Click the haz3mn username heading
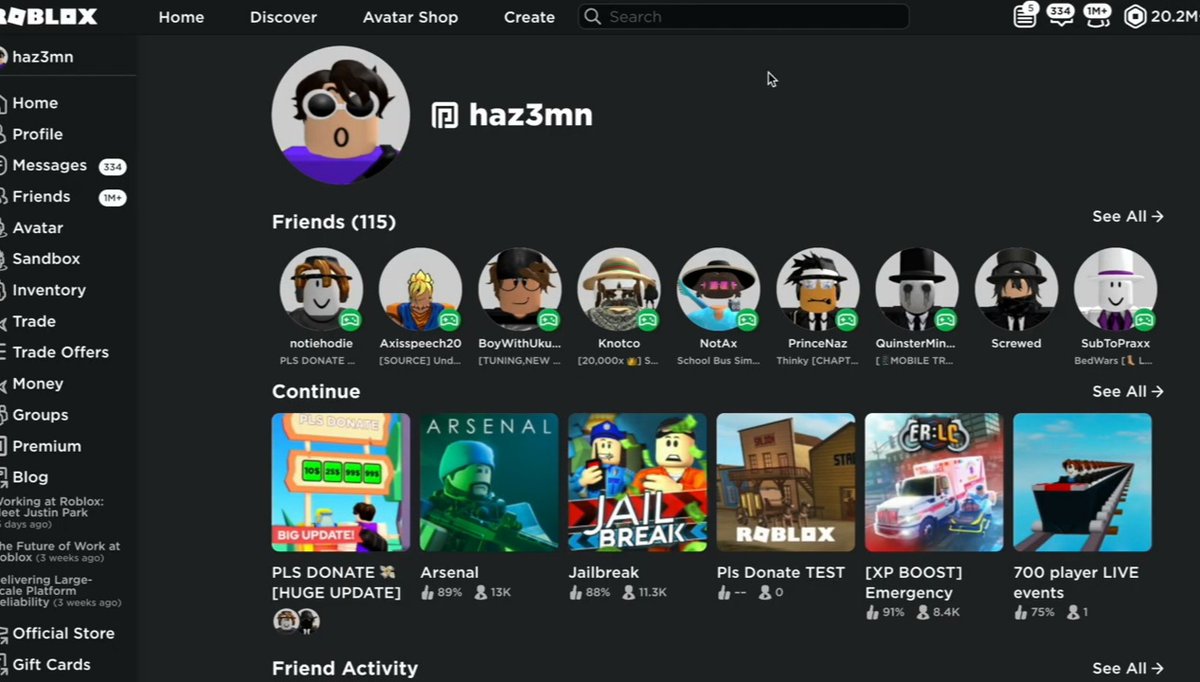1200x682 pixels. pyautogui.click(x=531, y=116)
